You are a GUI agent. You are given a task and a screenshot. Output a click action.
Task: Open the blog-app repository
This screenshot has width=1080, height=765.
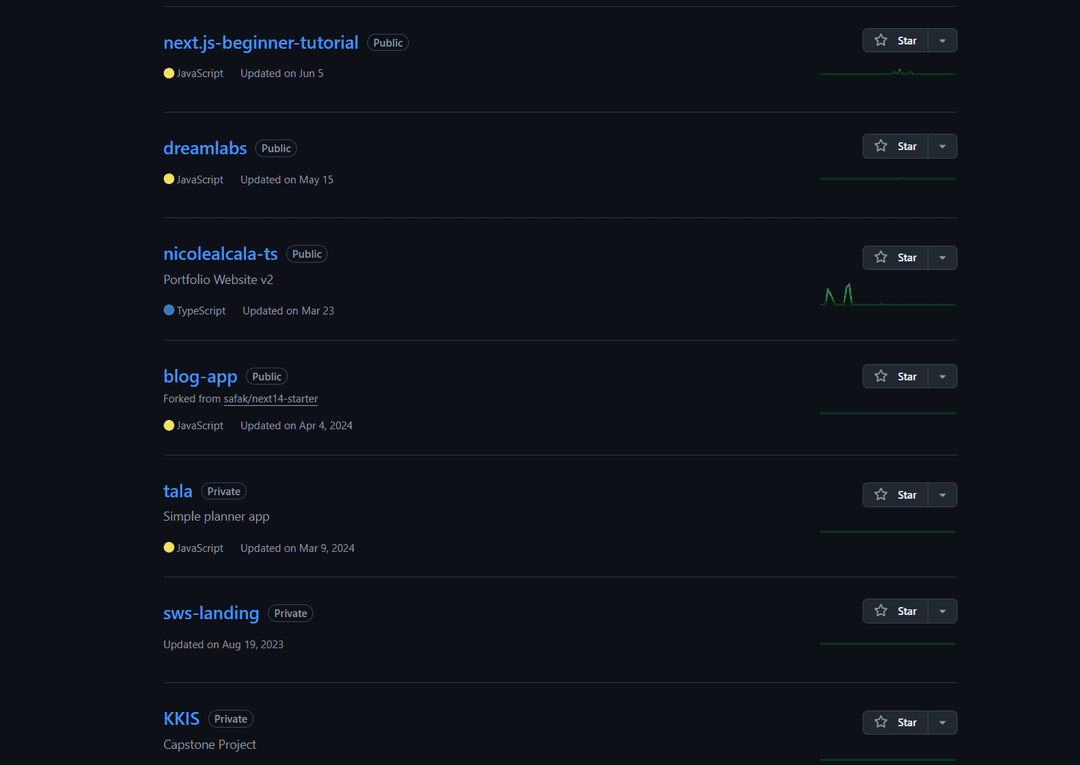(x=200, y=377)
